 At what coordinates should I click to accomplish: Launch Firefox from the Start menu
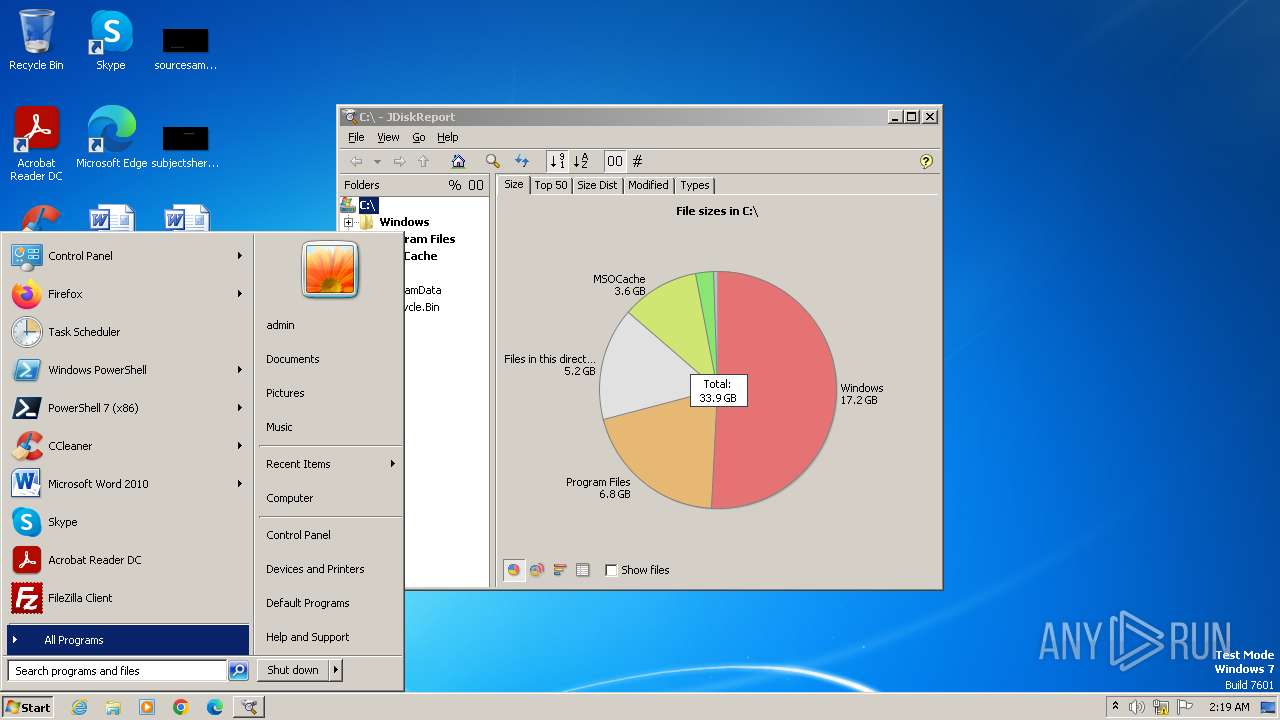pos(128,294)
